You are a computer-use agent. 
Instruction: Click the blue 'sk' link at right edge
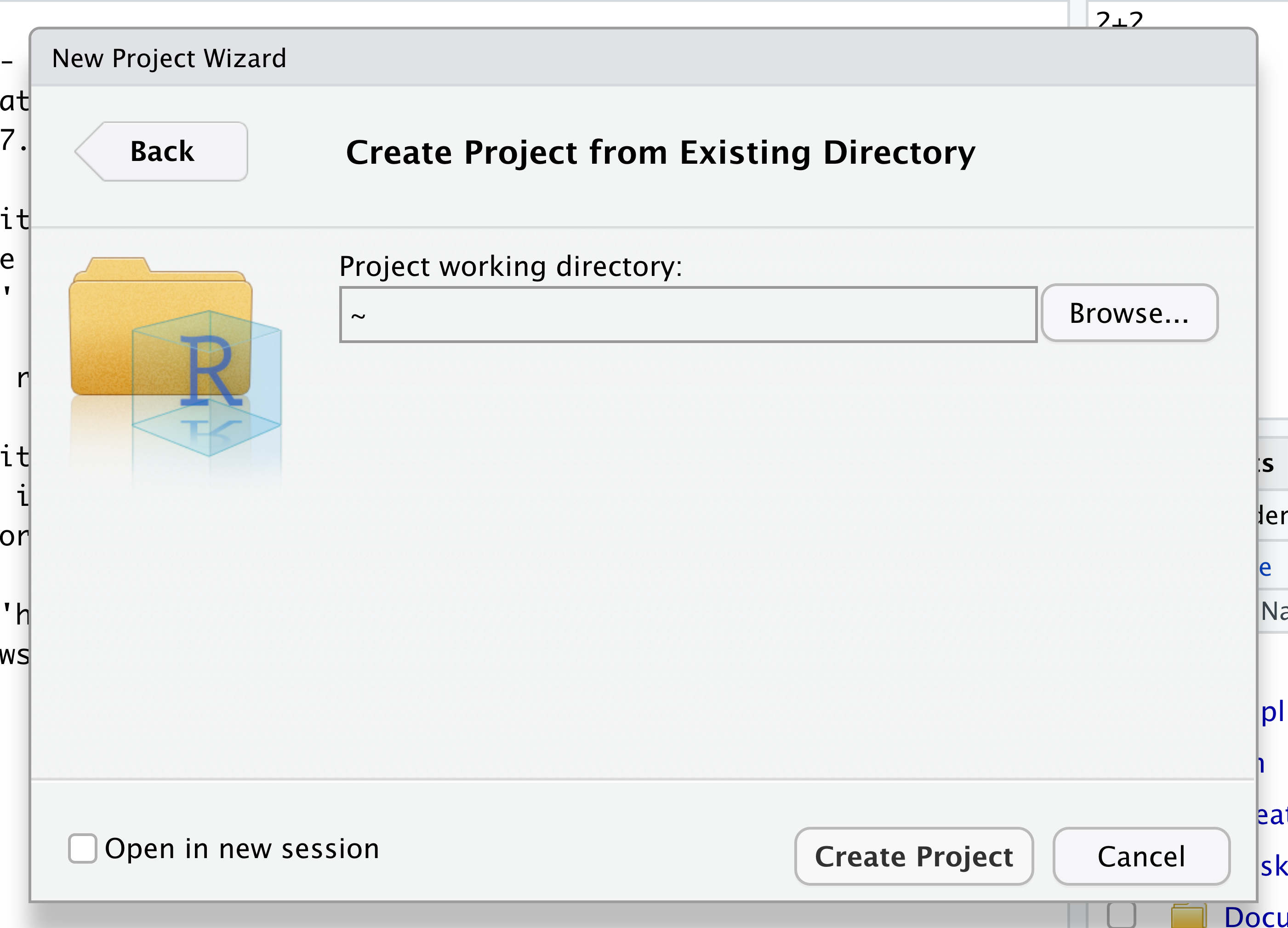tap(1273, 865)
